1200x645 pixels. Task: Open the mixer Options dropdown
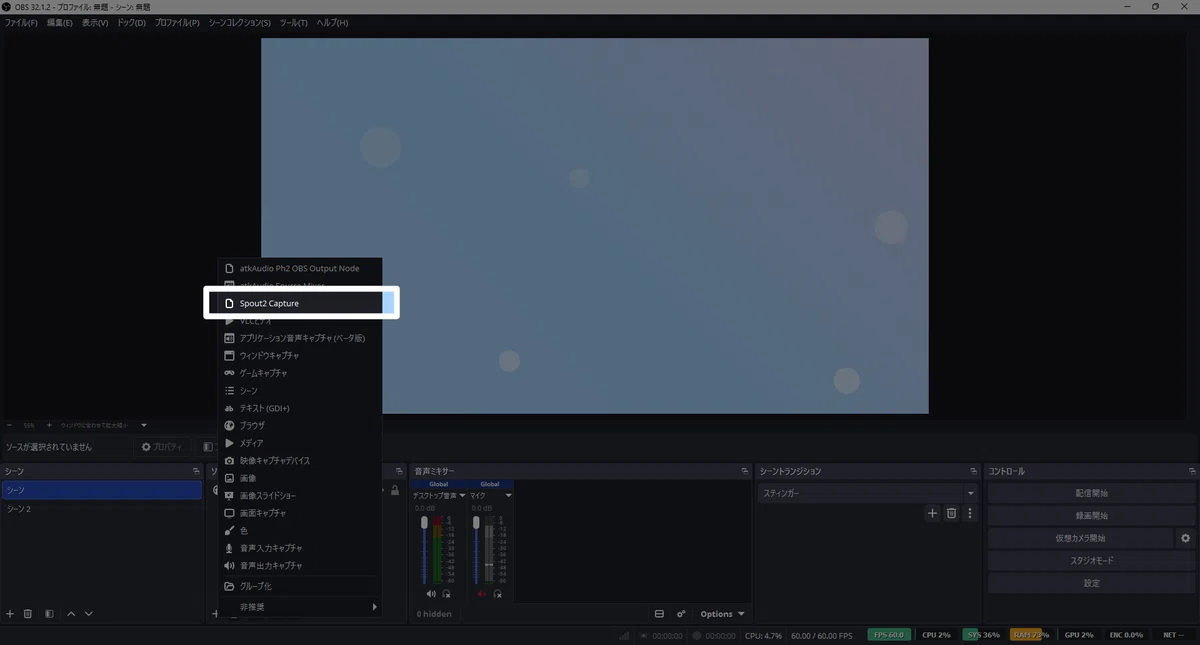(x=722, y=614)
